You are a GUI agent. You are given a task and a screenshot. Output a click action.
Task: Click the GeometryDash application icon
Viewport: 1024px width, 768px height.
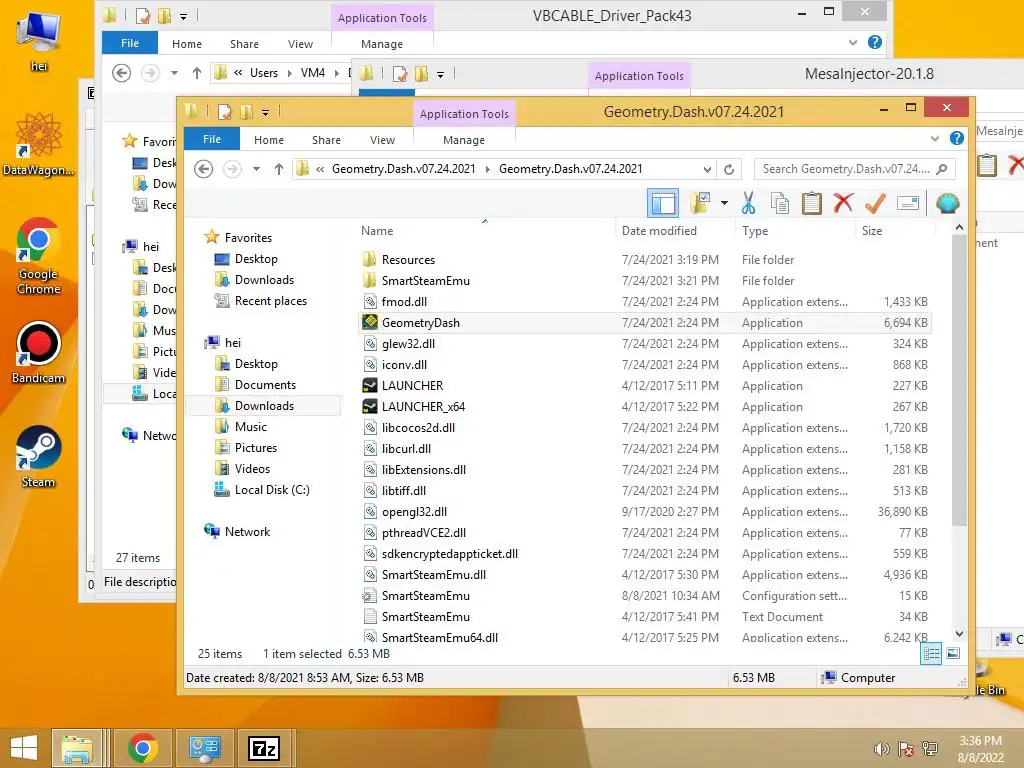370,323
